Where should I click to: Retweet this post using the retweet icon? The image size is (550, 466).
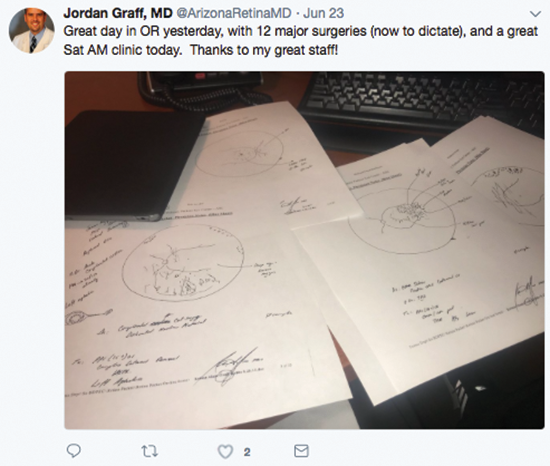(x=150, y=451)
